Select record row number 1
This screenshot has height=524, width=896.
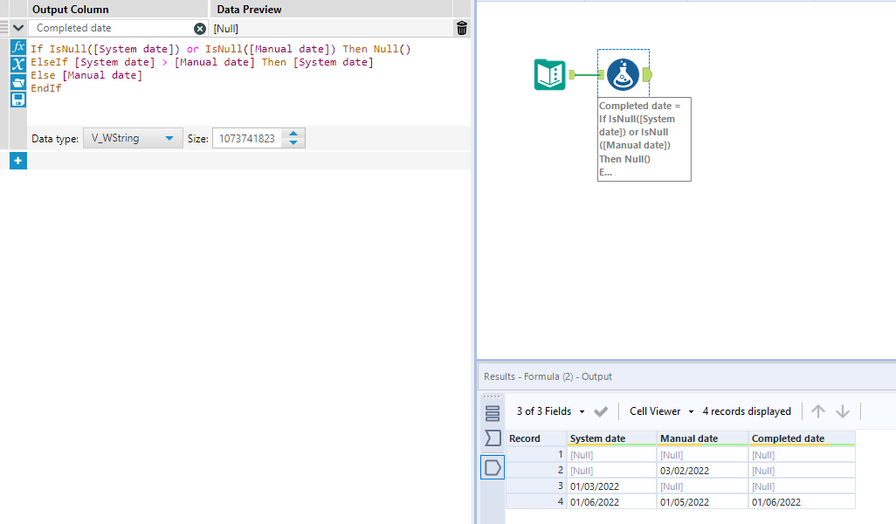tap(536, 455)
